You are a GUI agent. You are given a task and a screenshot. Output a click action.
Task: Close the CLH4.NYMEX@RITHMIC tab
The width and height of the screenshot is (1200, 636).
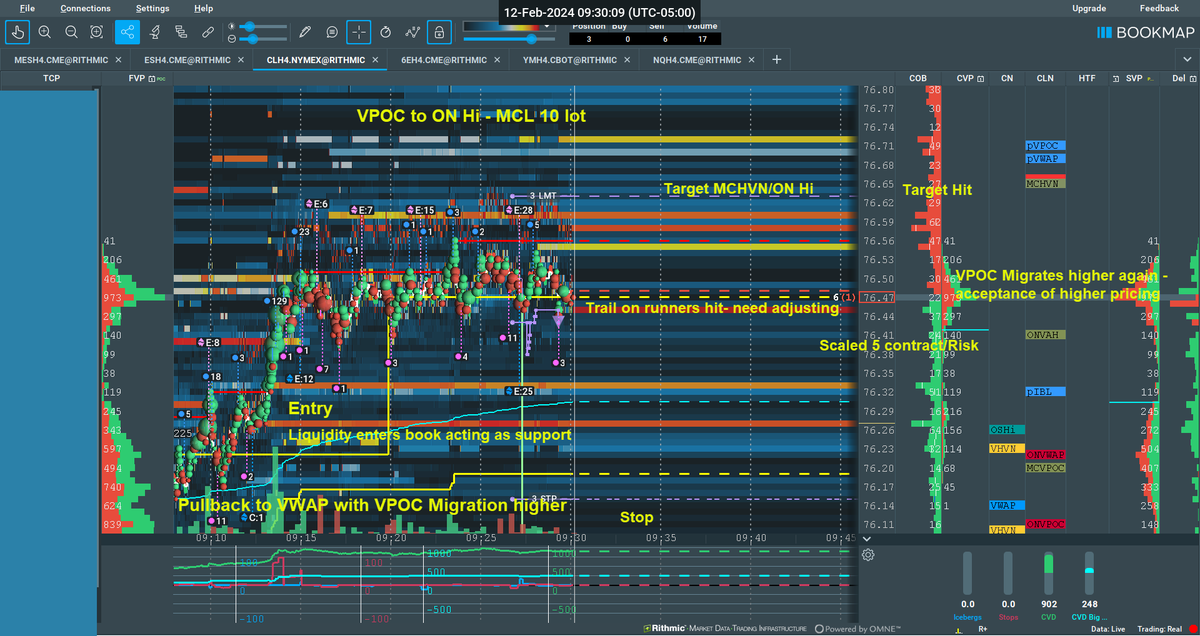[x=376, y=60]
